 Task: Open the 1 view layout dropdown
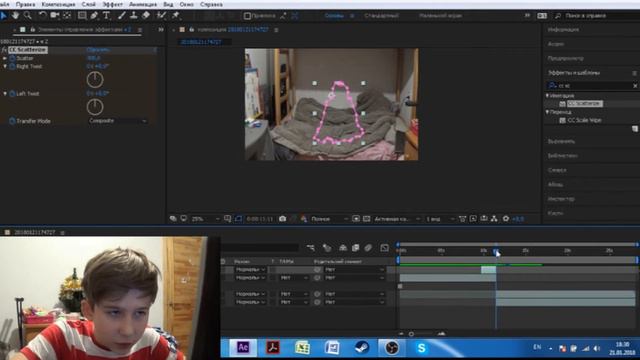[x=440, y=219]
